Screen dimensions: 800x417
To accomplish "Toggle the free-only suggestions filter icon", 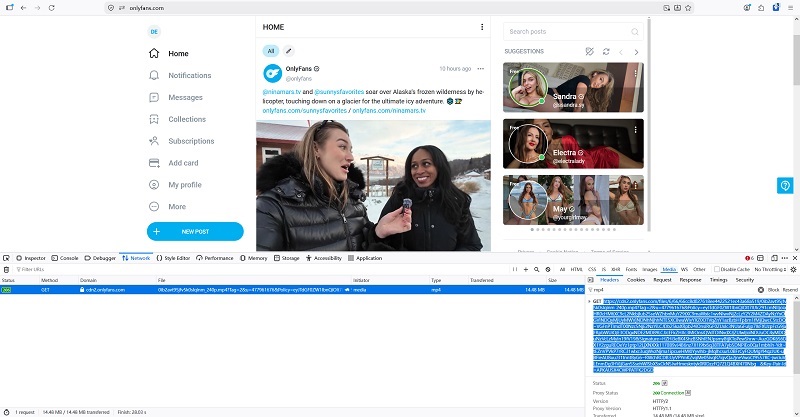I will coord(589,52).
